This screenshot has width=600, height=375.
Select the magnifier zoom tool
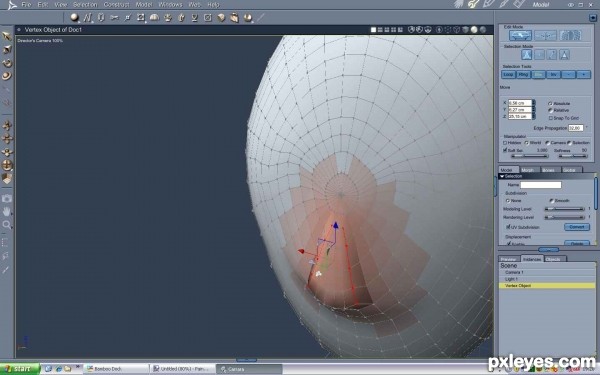point(7,225)
